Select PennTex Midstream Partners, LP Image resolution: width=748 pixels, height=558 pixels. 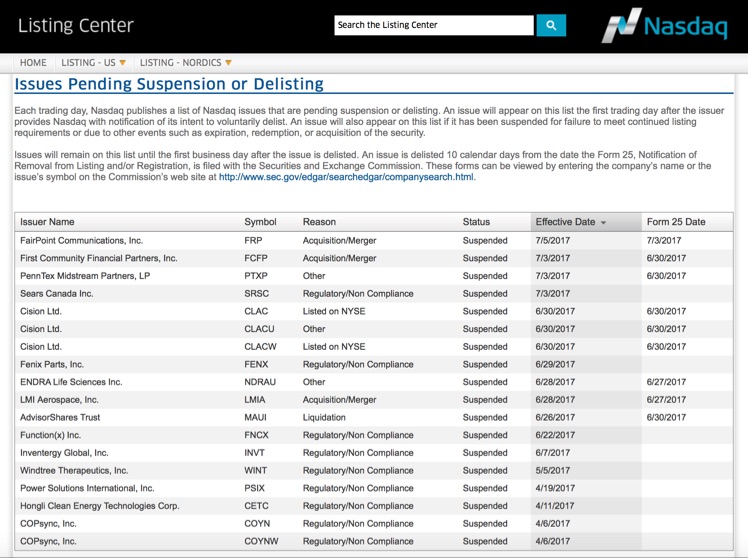(85, 276)
